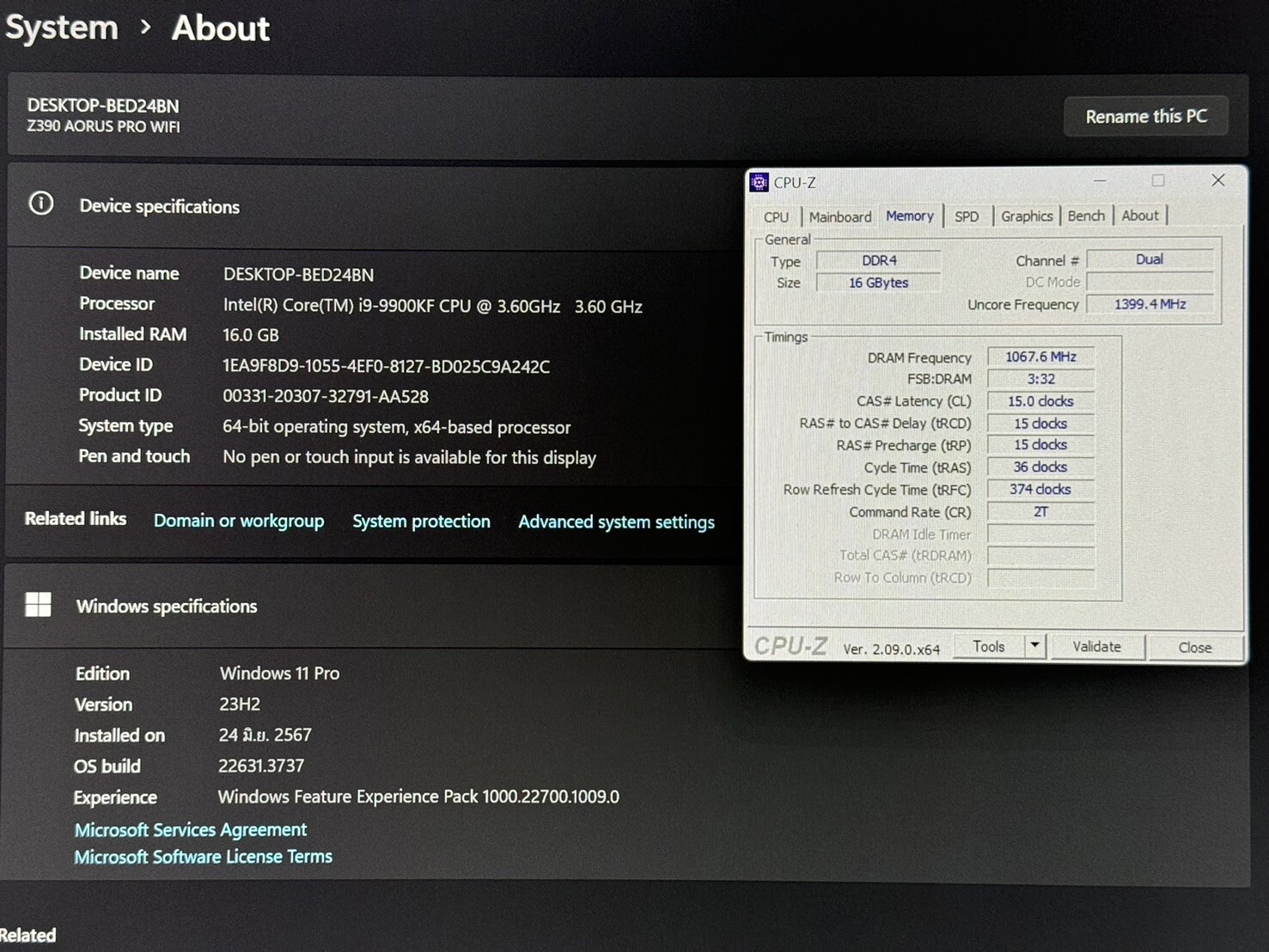Click the tRAS 36 clocks value

(x=1040, y=467)
